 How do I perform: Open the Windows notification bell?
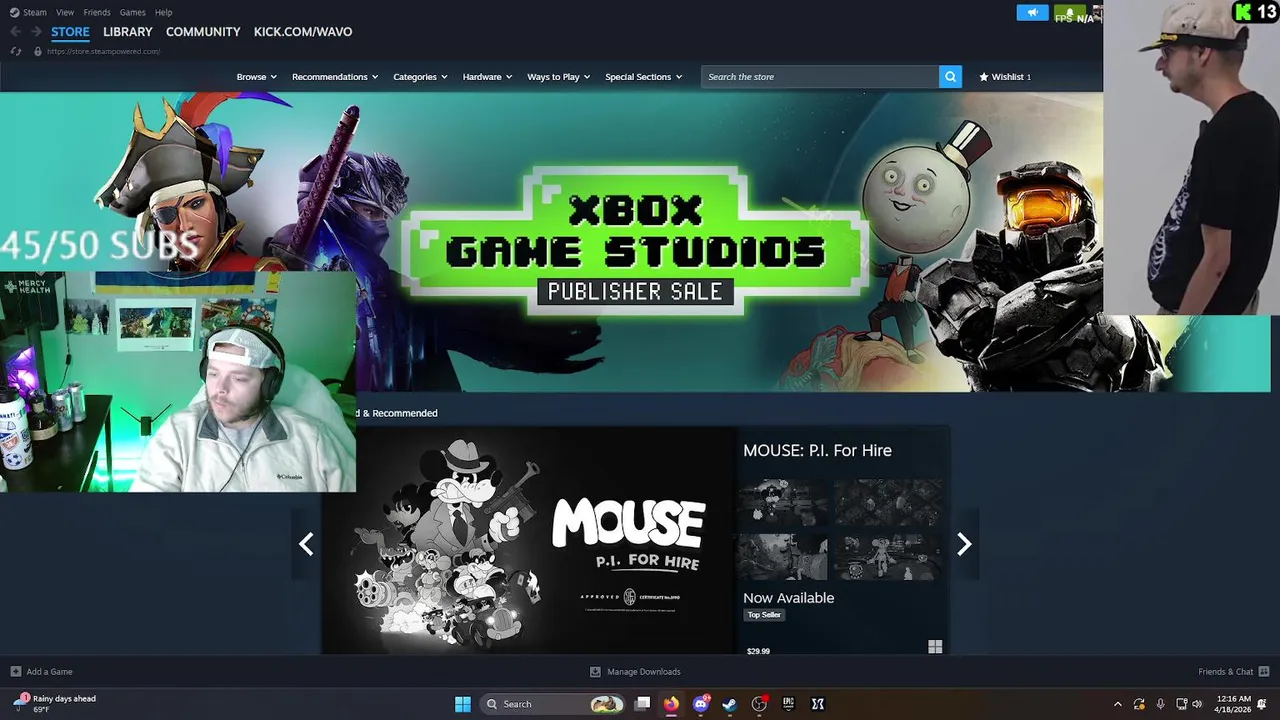tap(1262, 704)
